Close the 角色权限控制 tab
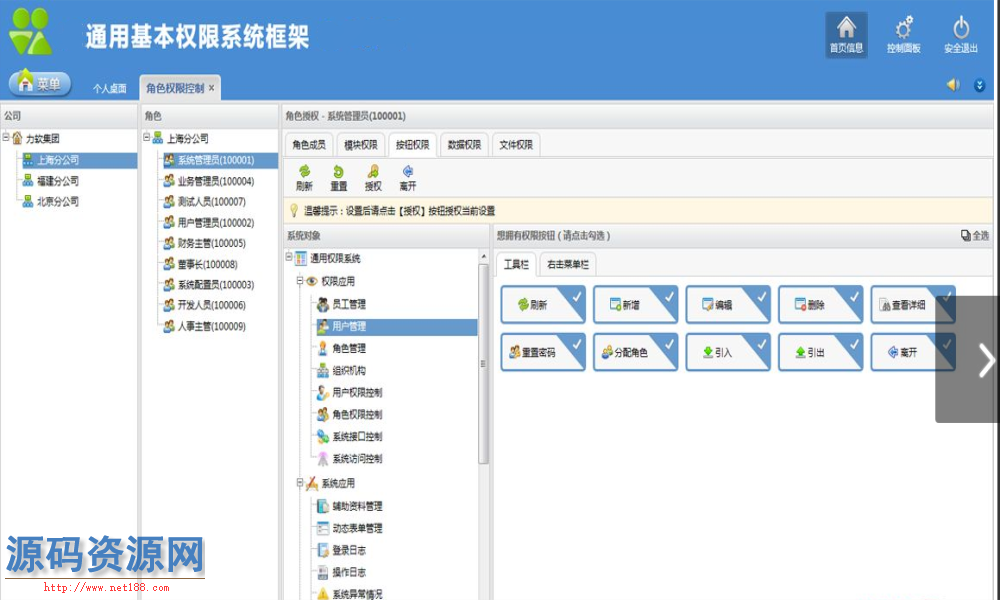The height and width of the screenshot is (600, 1000). click(212, 88)
